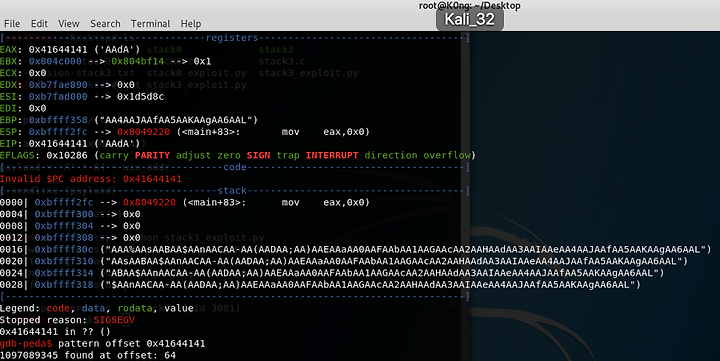Click the line '0x41644141 in ?? ()'
This screenshot has width=720, height=361.
55,332
